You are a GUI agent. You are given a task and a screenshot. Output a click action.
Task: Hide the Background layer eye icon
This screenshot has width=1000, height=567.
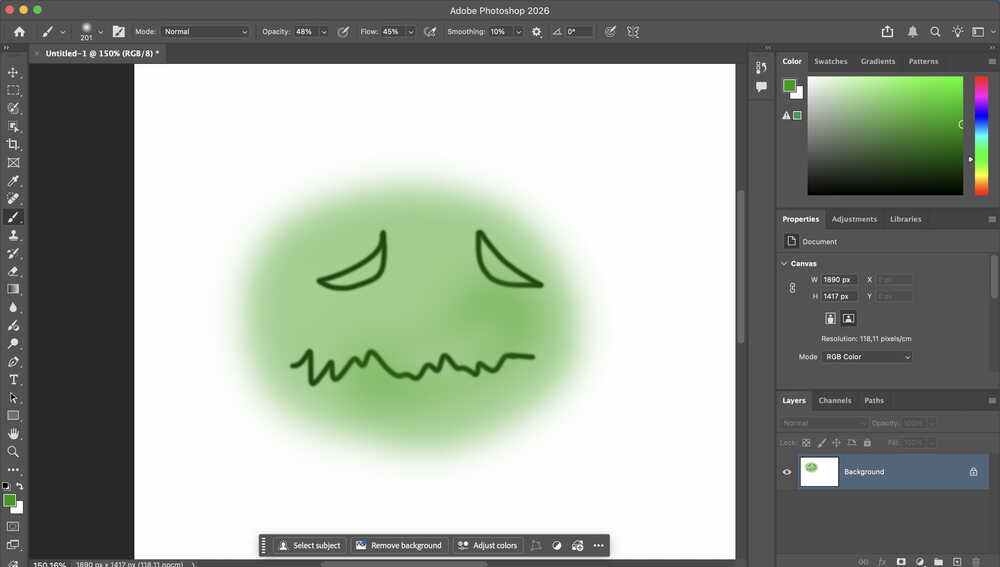786,472
